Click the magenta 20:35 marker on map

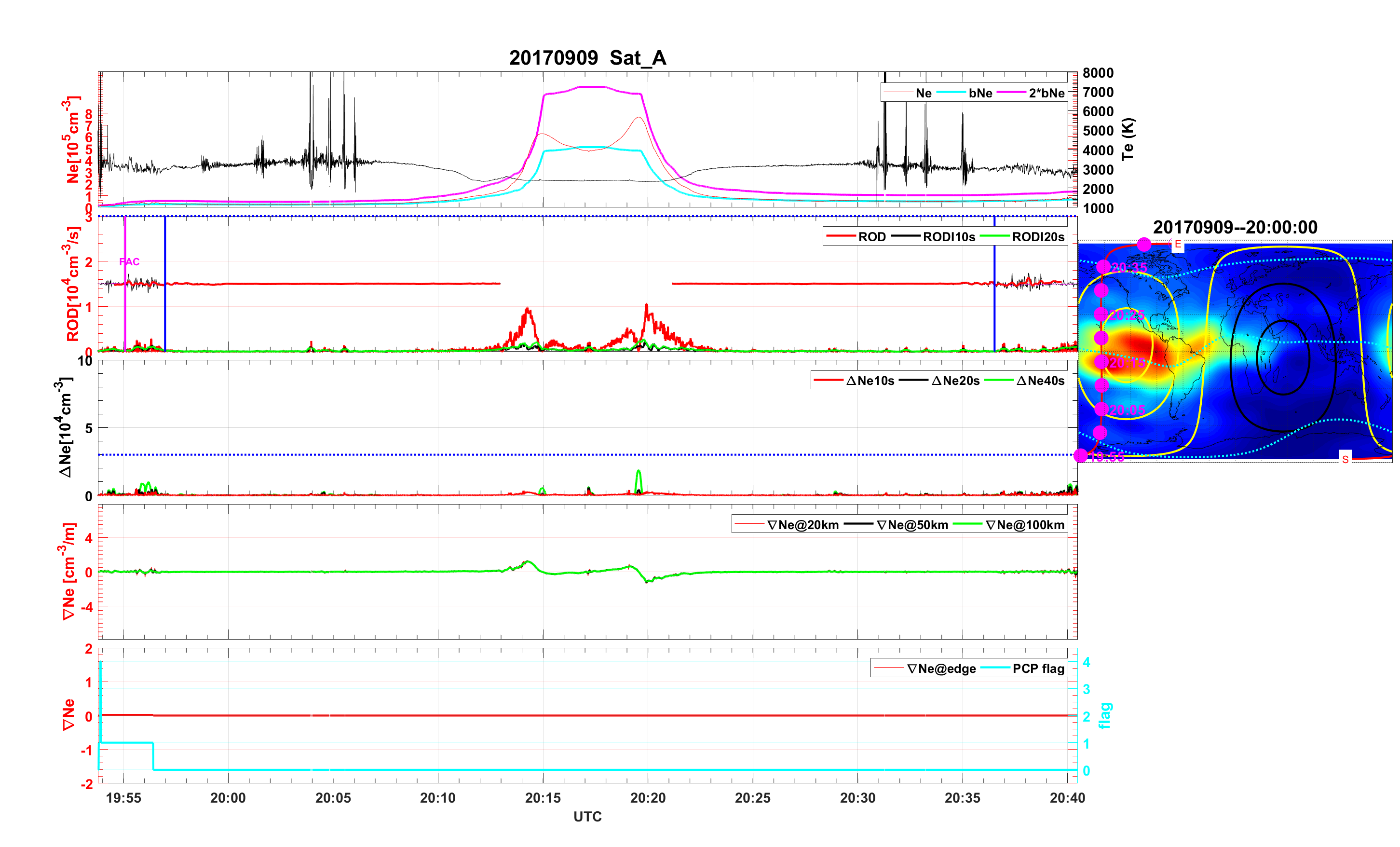coord(1103,267)
